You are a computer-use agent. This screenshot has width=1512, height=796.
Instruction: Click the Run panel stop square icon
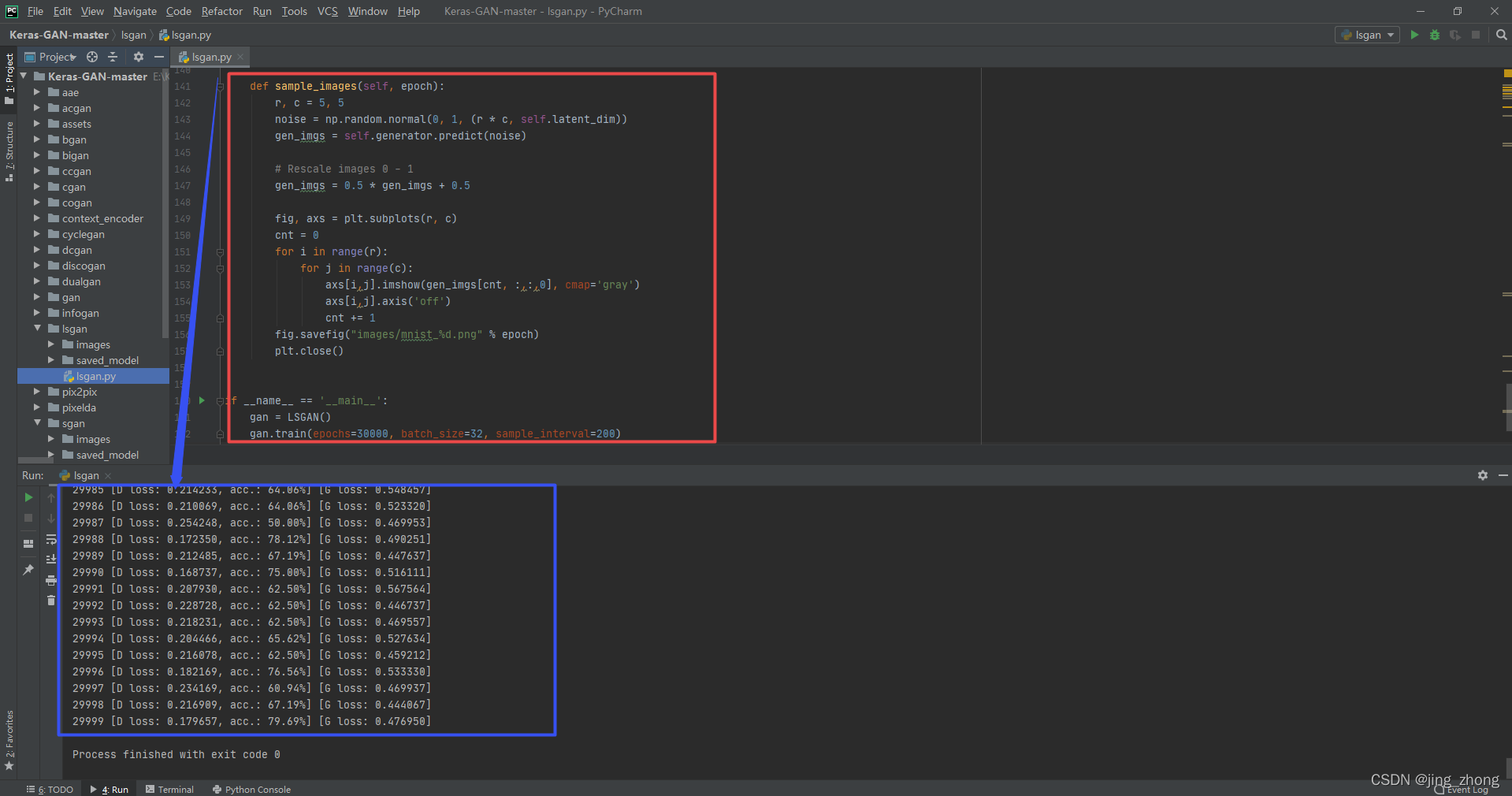point(28,518)
